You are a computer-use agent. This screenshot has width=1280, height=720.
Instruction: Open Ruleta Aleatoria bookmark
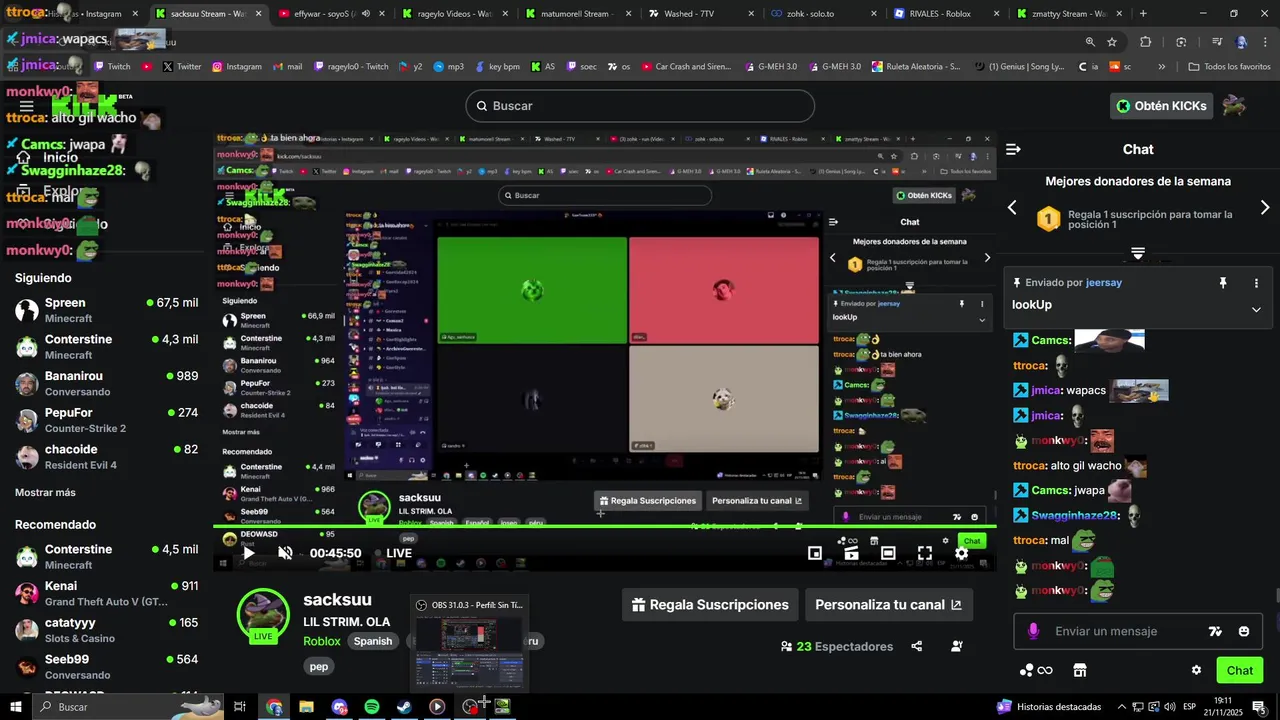coord(916,67)
